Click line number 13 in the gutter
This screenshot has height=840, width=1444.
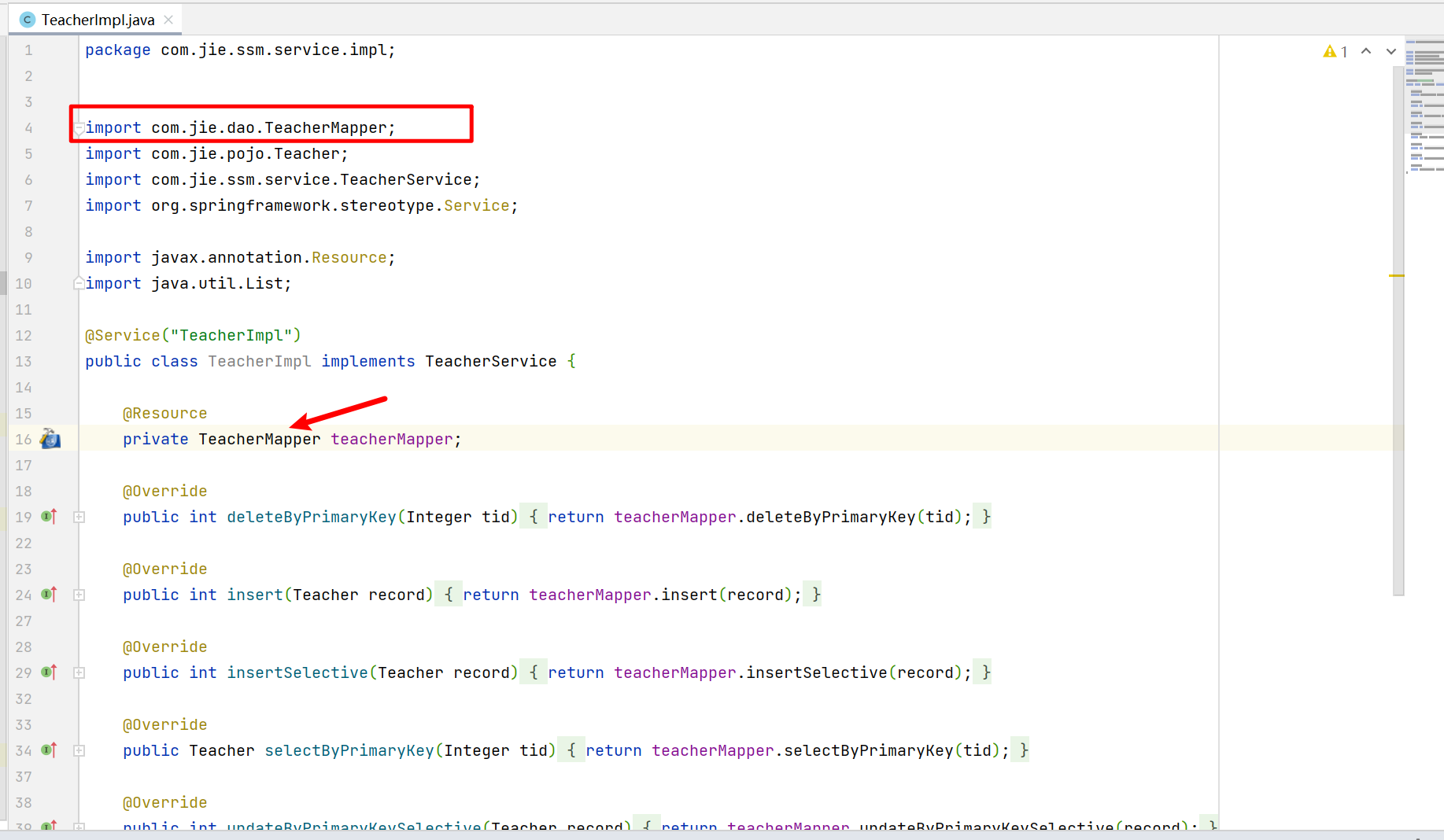click(x=24, y=361)
